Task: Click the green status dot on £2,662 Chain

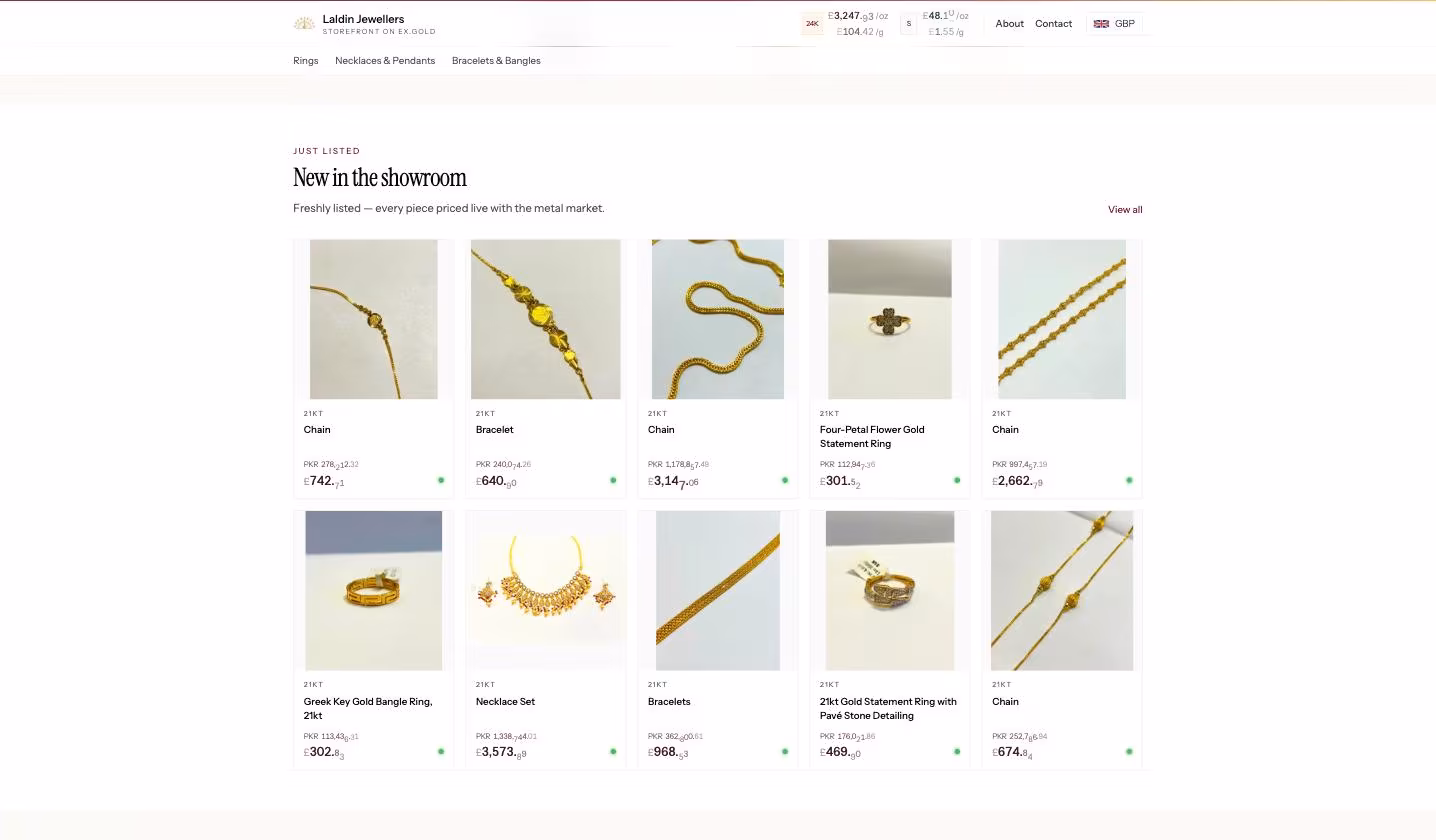Action: [x=1129, y=480]
